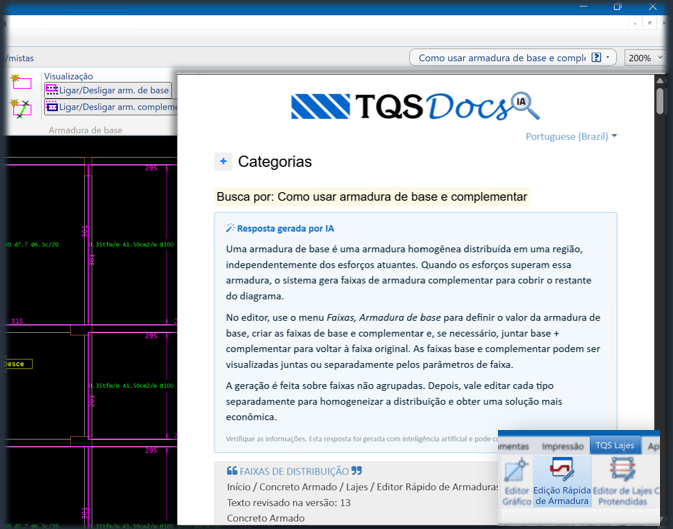Image resolution: width=673 pixels, height=529 pixels.
Task: Click the Editor Gráfico icon
Action: [516, 481]
